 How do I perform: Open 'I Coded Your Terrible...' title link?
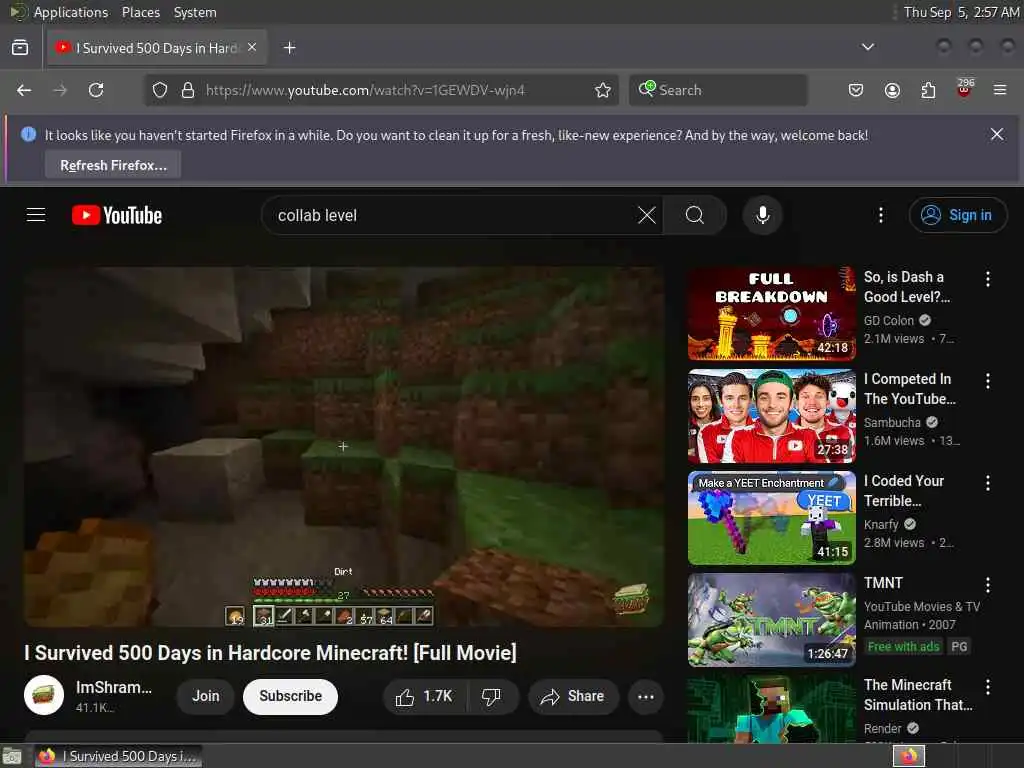click(x=904, y=490)
